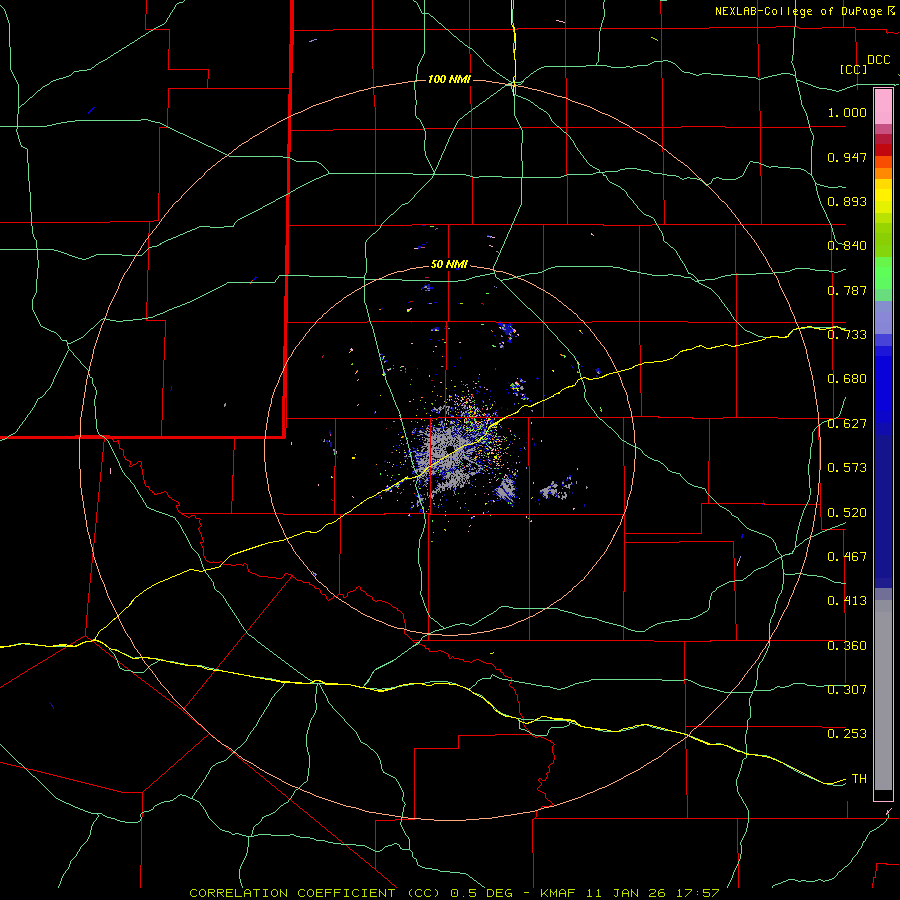Select the 100 NMI range ring label
The image size is (900, 900).
point(449,79)
